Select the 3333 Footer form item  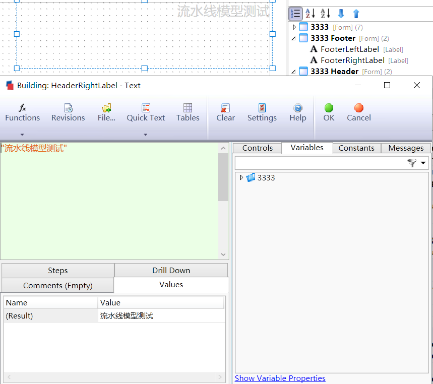coord(333,38)
